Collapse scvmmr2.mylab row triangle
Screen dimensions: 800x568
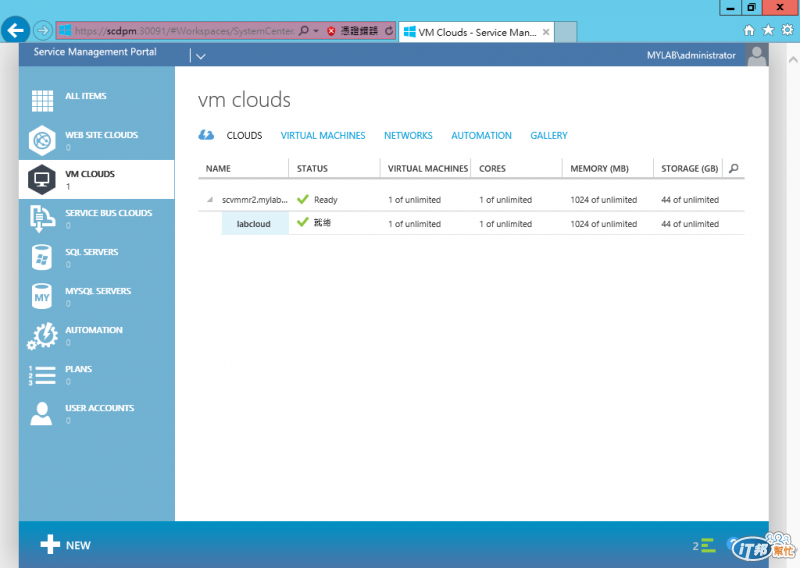coord(210,200)
